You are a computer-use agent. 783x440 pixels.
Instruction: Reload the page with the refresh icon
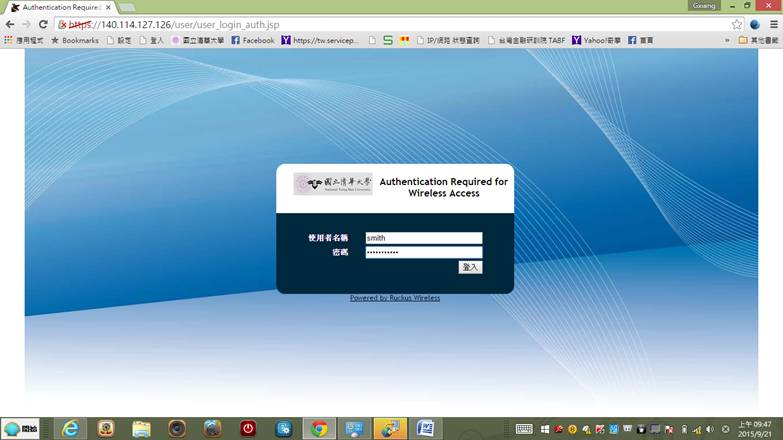(x=43, y=24)
